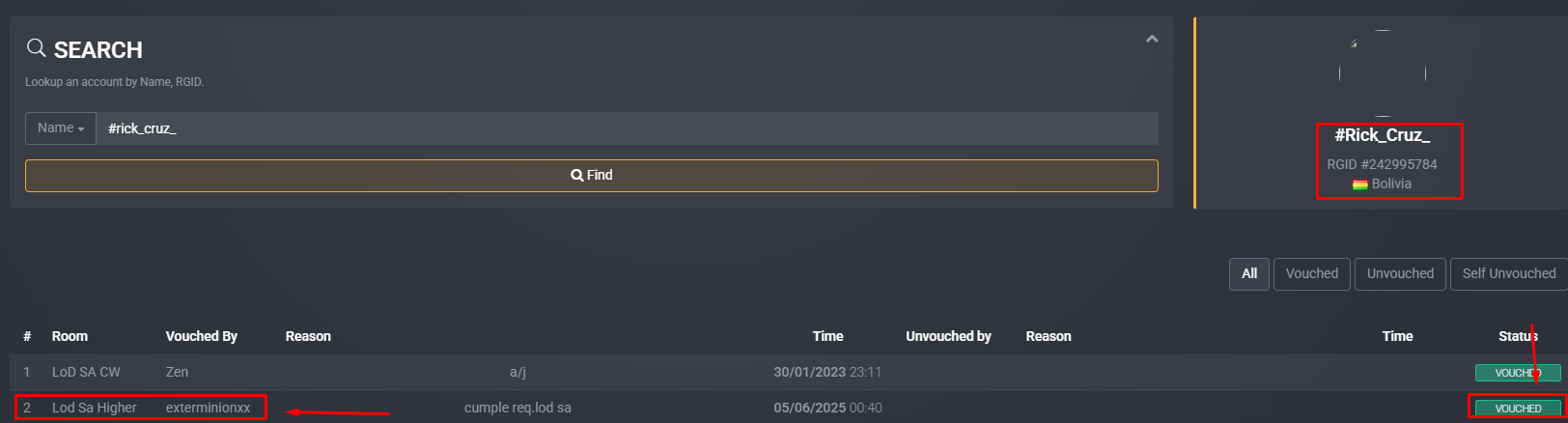Collapse the search panel with chevron
Screen dimensions: 1568x423
coord(1151,39)
